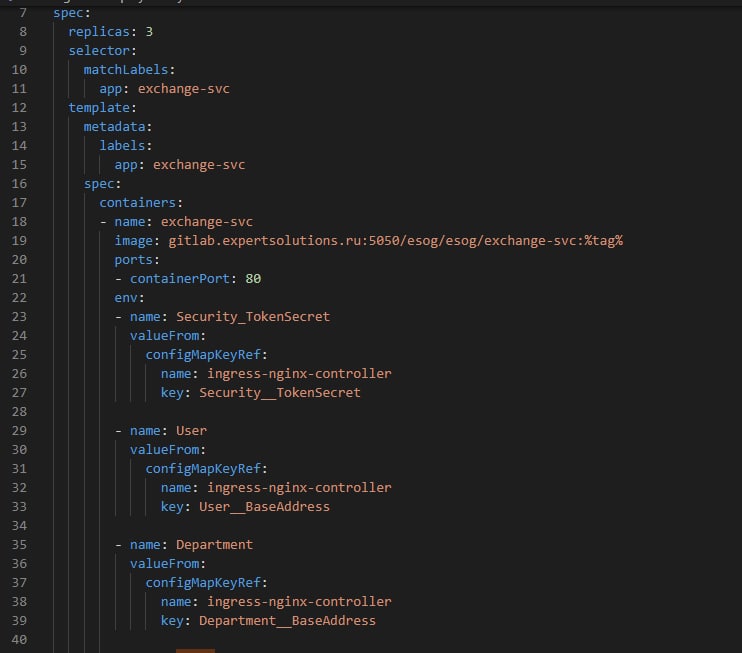The image size is (742, 653).
Task: Click env name 'Department' on line 35
Action: click(214, 545)
